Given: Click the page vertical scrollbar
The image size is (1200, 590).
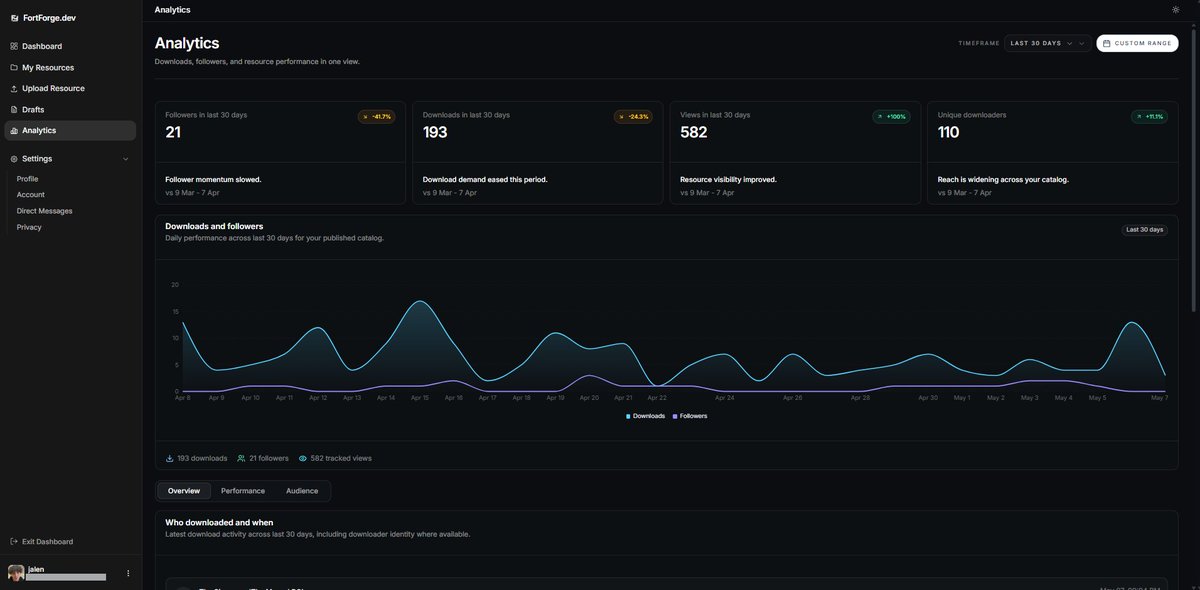Looking at the screenshot, I should pos(1195,170).
